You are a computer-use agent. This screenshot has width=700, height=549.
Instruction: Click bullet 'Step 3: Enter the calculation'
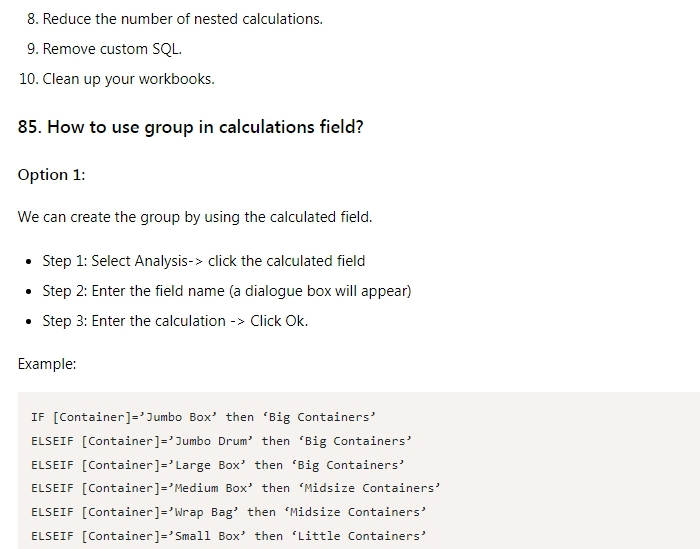(x=175, y=321)
